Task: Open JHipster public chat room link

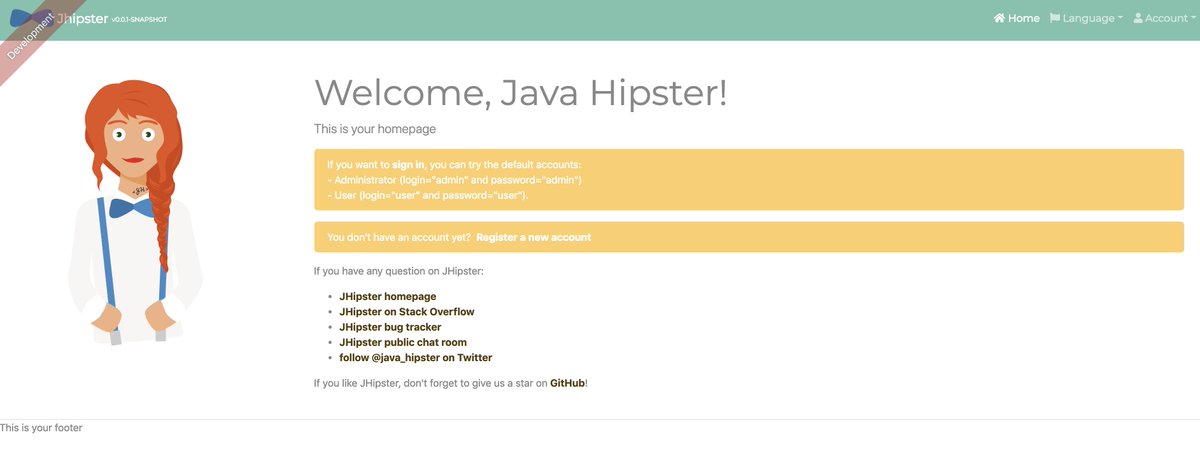Action: pos(403,342)
